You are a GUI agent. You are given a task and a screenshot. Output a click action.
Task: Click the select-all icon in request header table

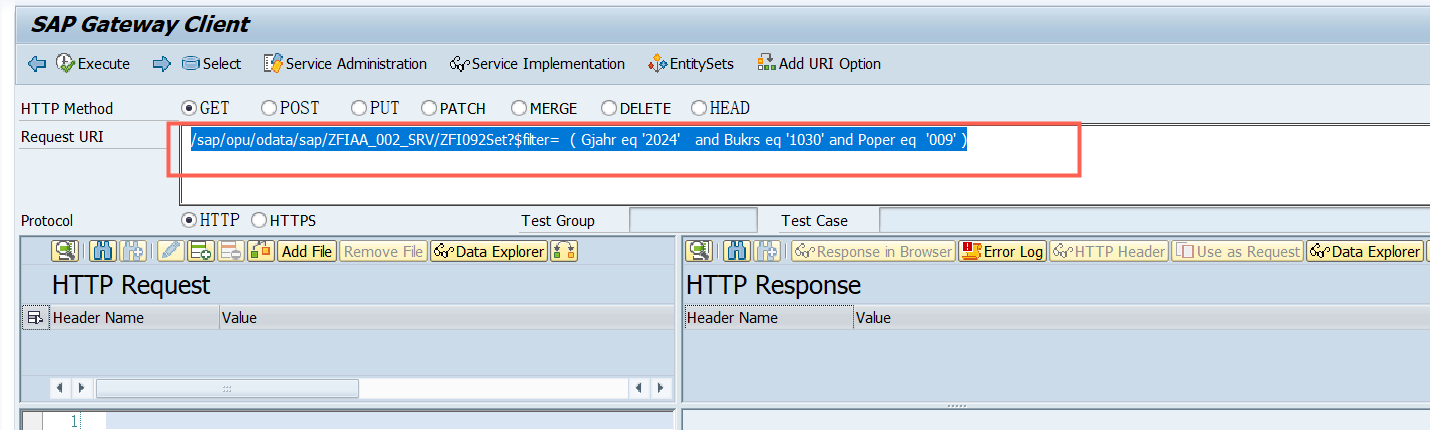(34, 317)
